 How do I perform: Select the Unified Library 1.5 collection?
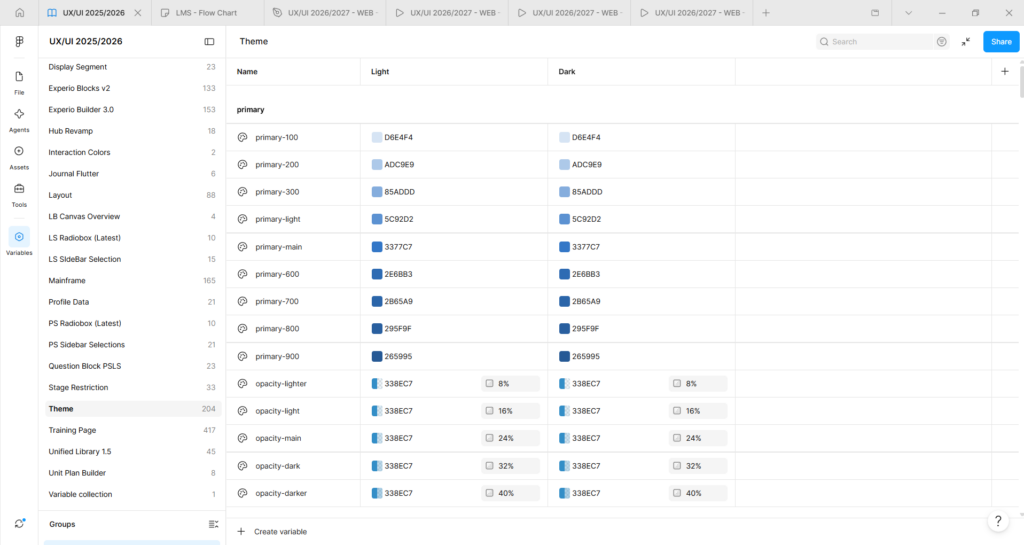pyautogui.click(x=133, y=452)
